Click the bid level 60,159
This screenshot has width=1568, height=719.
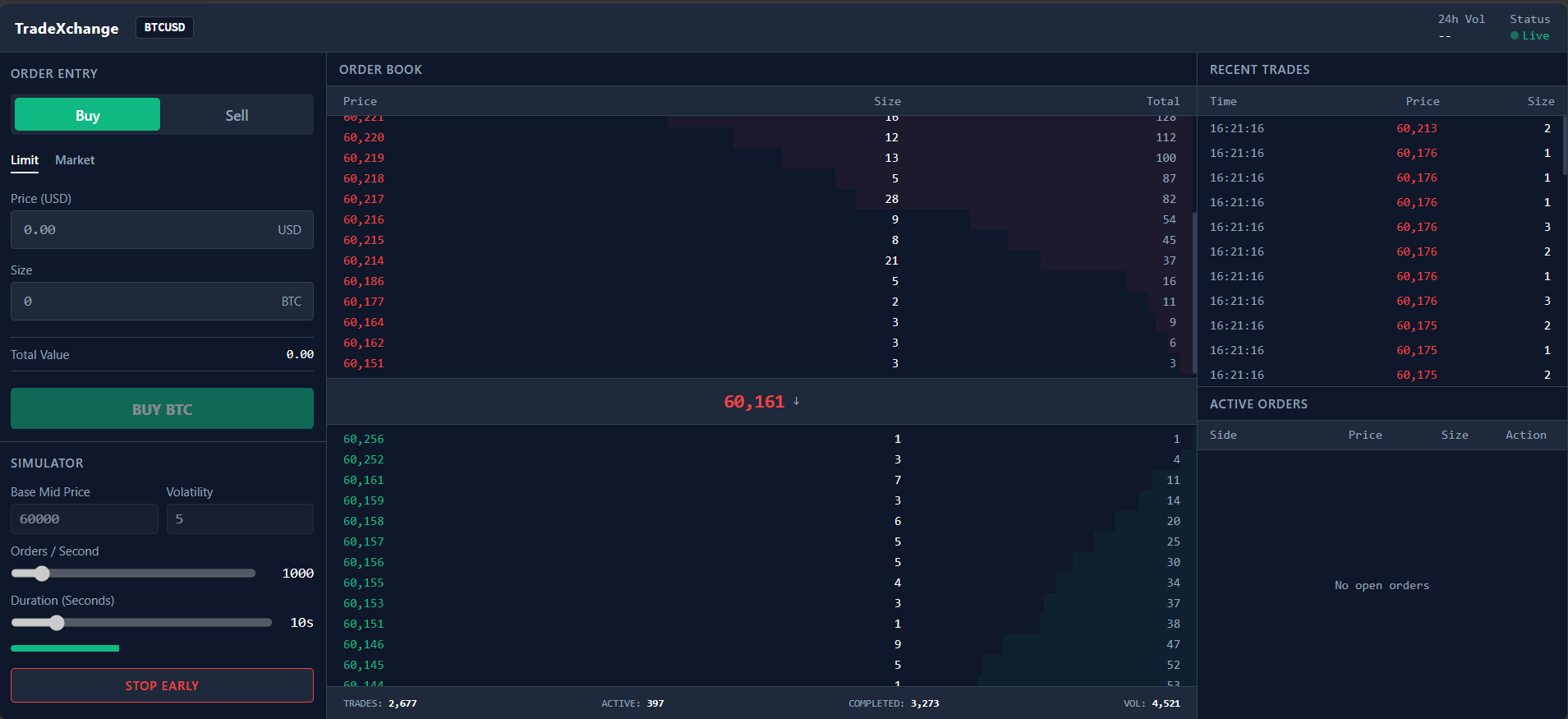(364, 500)
